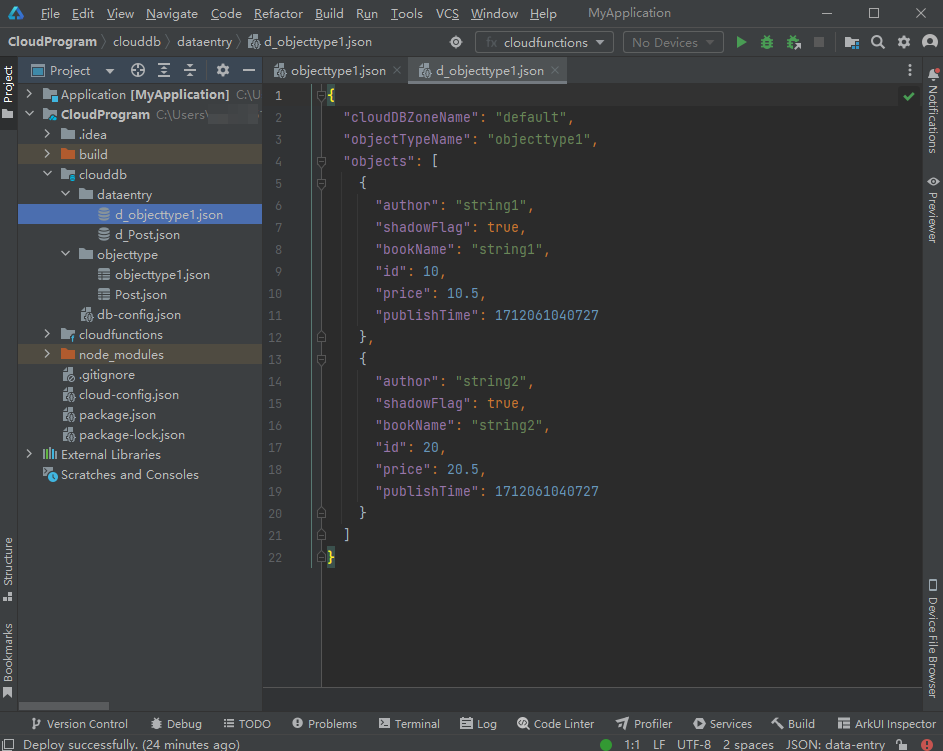Open the Terminal tool window
Image resolution: width=943 pixels, height=751 pixels.
point(407,724)
